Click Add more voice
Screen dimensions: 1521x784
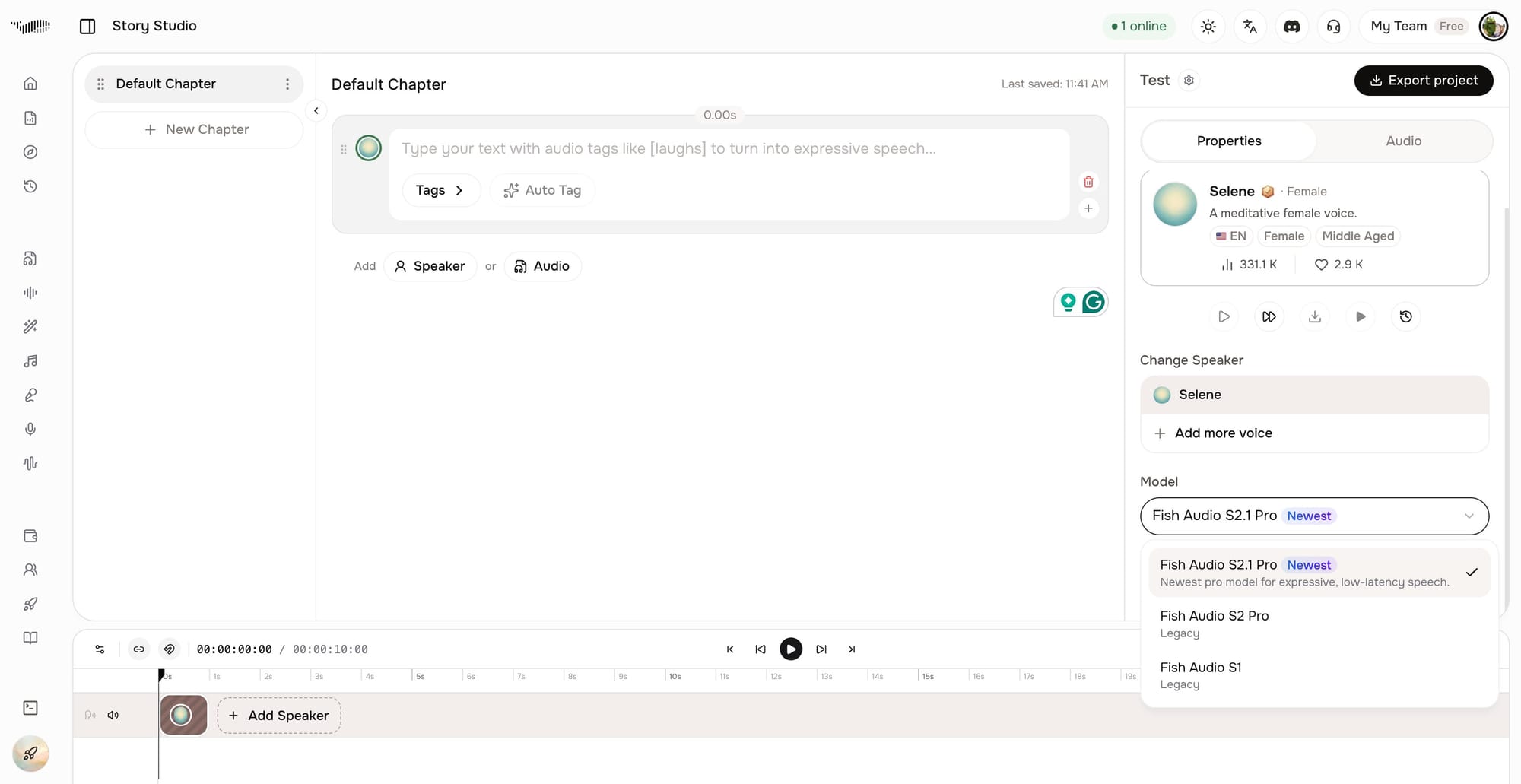[x=1314, y=433]
